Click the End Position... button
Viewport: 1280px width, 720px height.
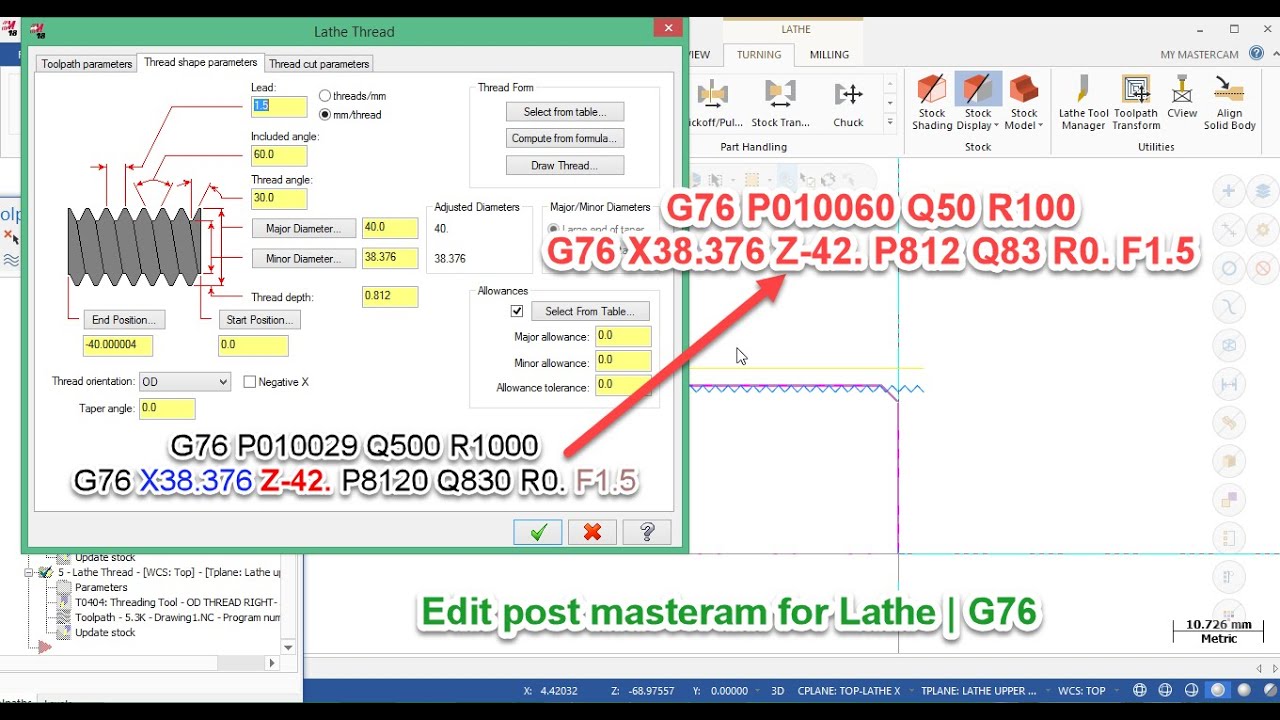coord(124,320)
